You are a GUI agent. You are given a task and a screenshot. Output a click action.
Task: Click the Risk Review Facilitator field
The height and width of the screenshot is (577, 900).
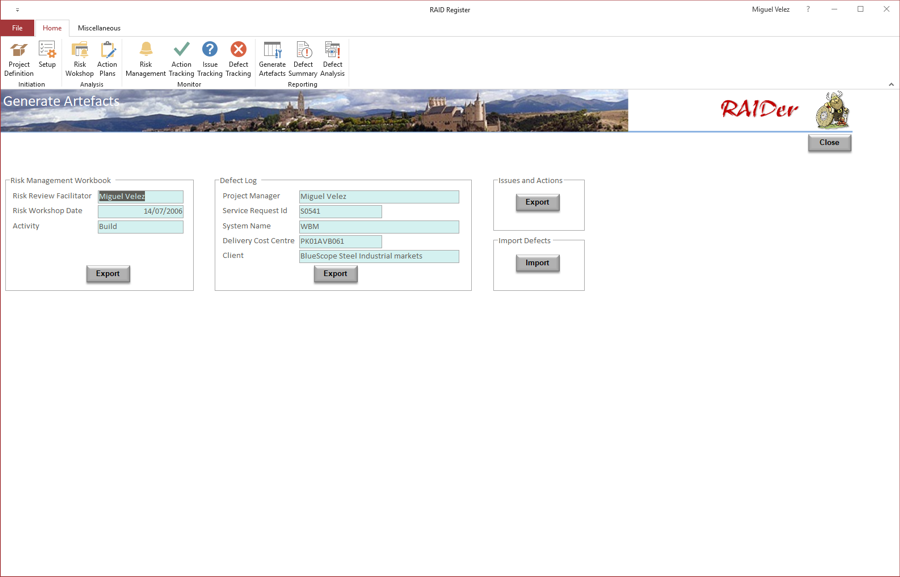[x=141, y=196]
